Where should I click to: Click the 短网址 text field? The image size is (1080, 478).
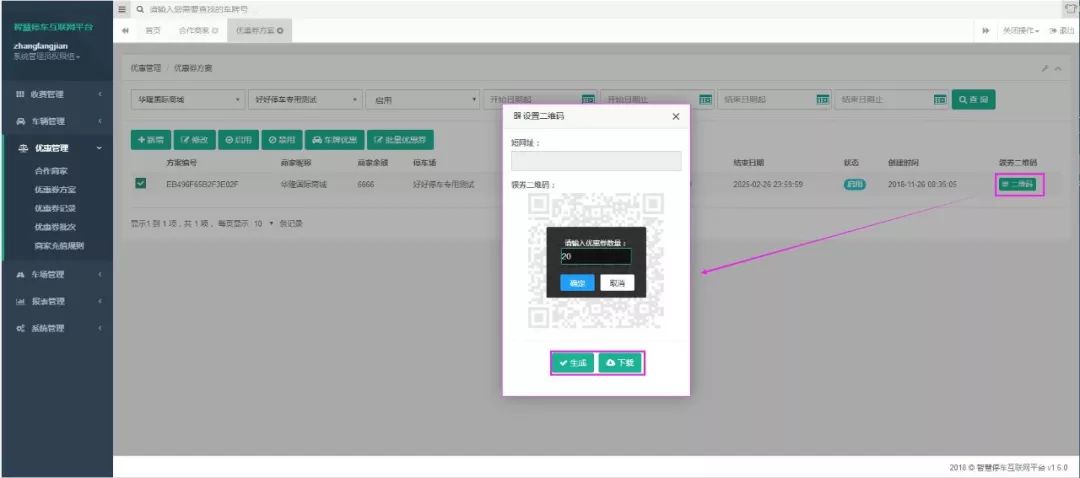(596, 161)
